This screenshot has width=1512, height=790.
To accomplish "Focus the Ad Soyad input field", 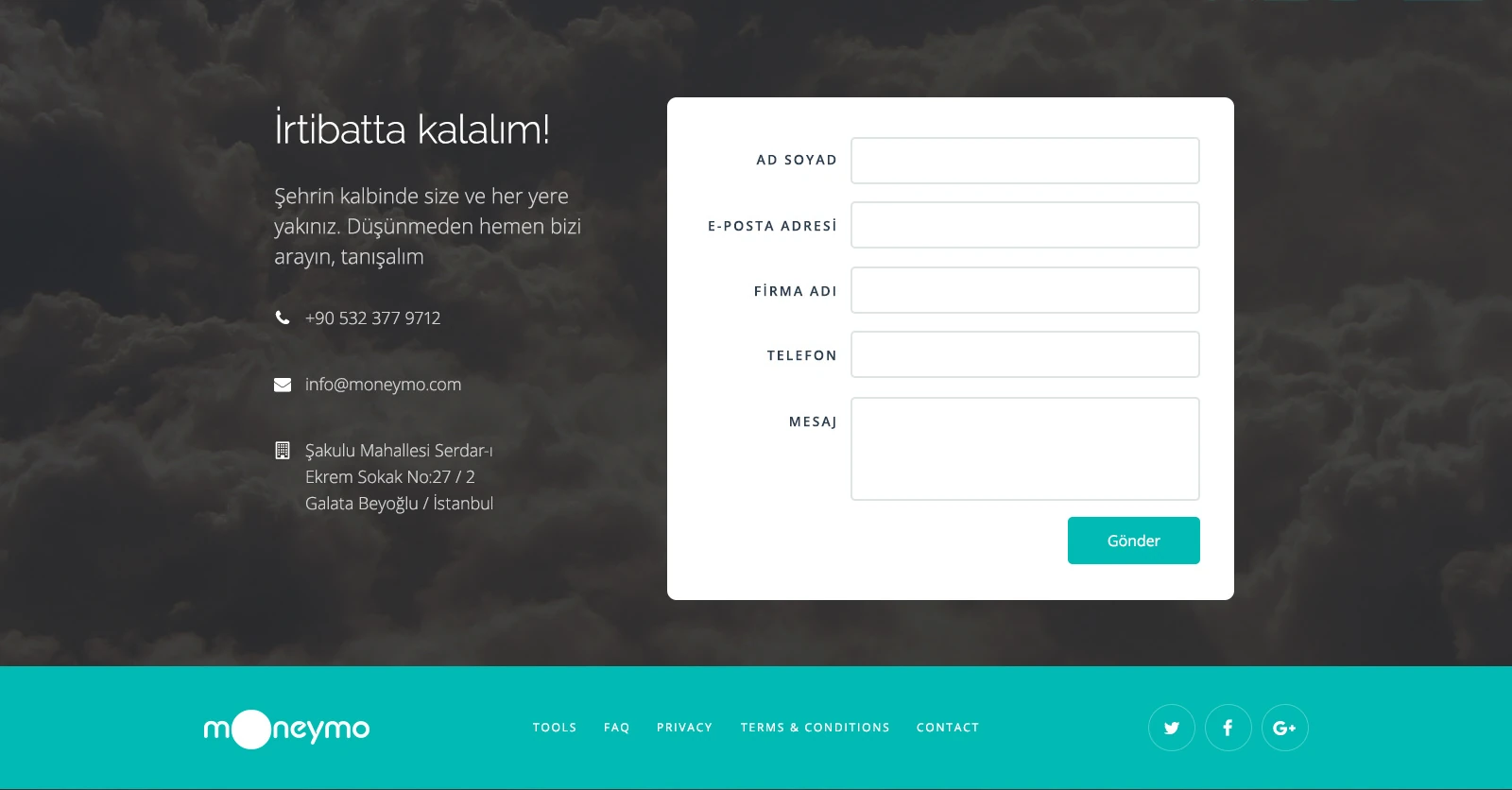I will click(1025, 161).
